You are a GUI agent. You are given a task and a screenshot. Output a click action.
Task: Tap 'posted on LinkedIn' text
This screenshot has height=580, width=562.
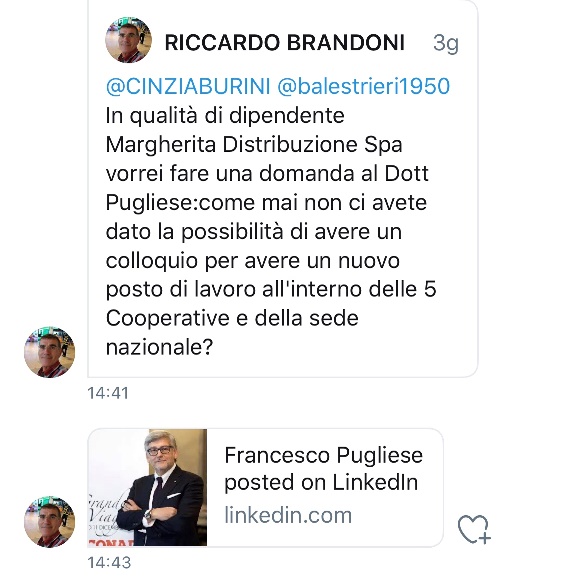[321, 482]
